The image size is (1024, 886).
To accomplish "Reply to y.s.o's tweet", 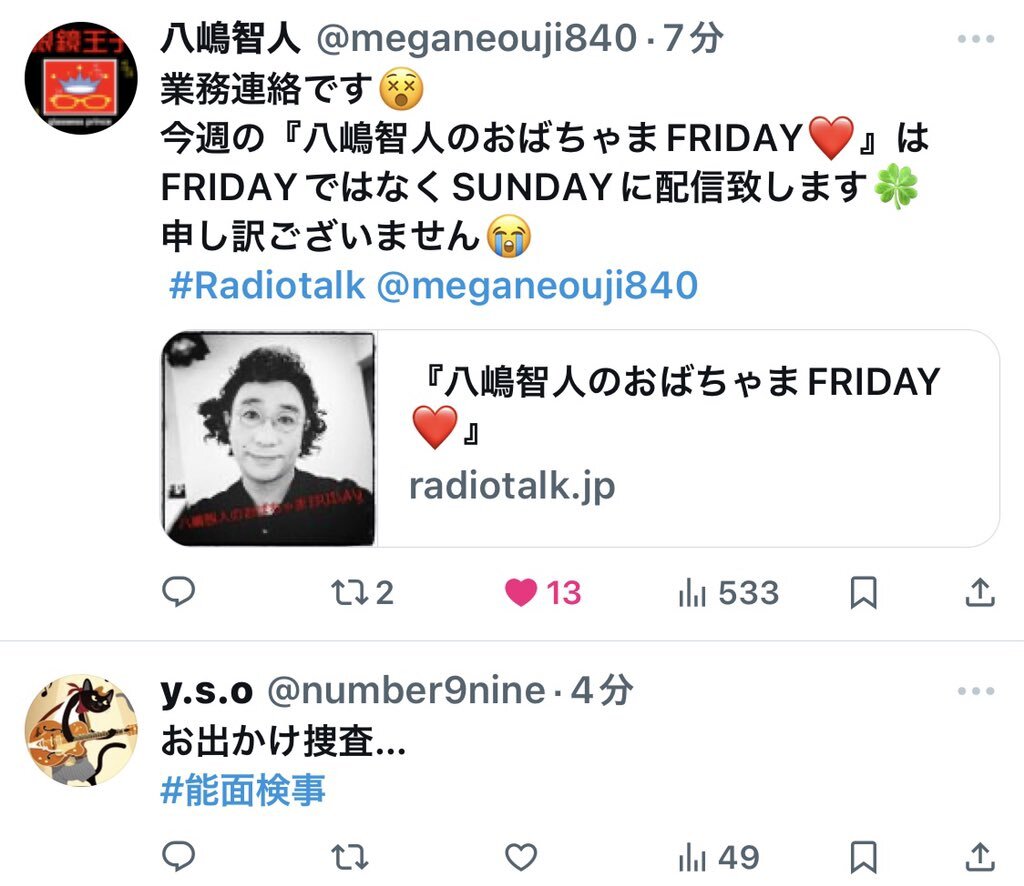I will click(178, 856).
